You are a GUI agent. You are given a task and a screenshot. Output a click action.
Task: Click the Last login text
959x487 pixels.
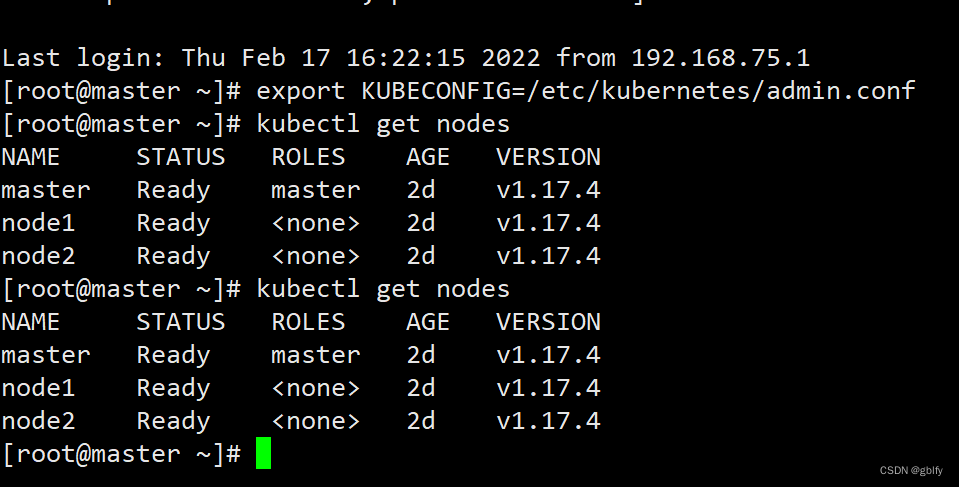point(84,58)
